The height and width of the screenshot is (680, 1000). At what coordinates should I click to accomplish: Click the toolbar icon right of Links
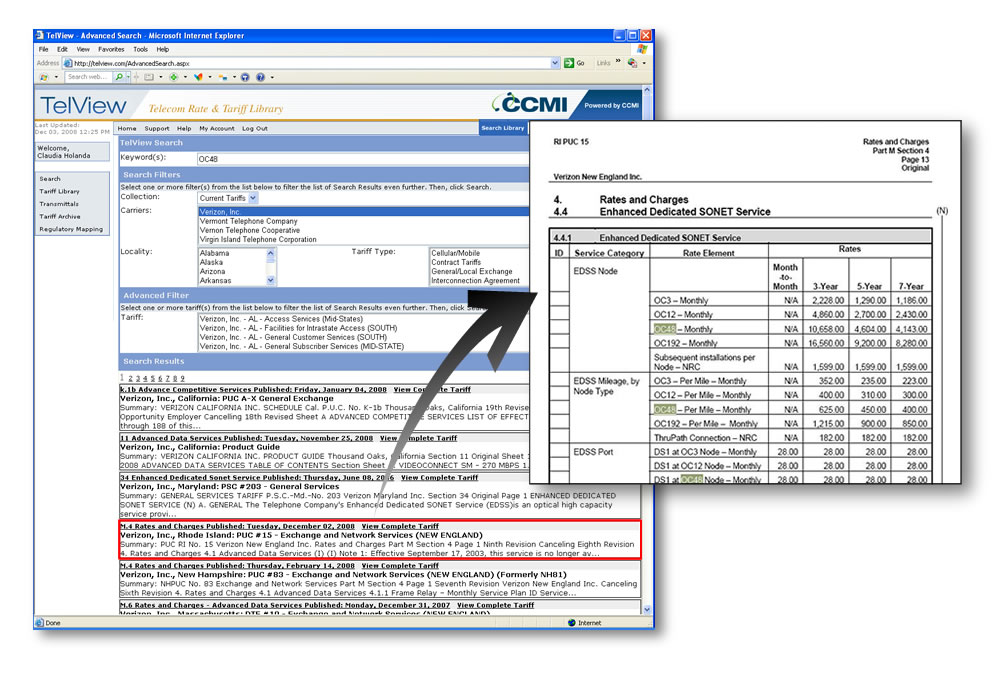[633, 63]
